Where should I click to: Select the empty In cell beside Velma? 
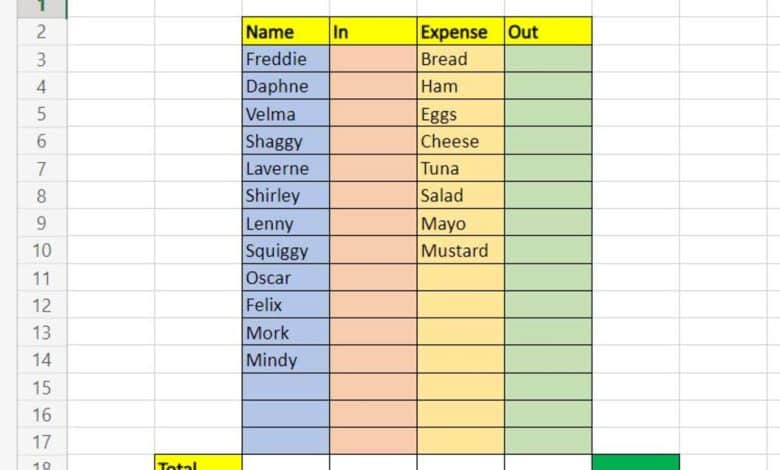pyautogui.click(x=372, y=113)
